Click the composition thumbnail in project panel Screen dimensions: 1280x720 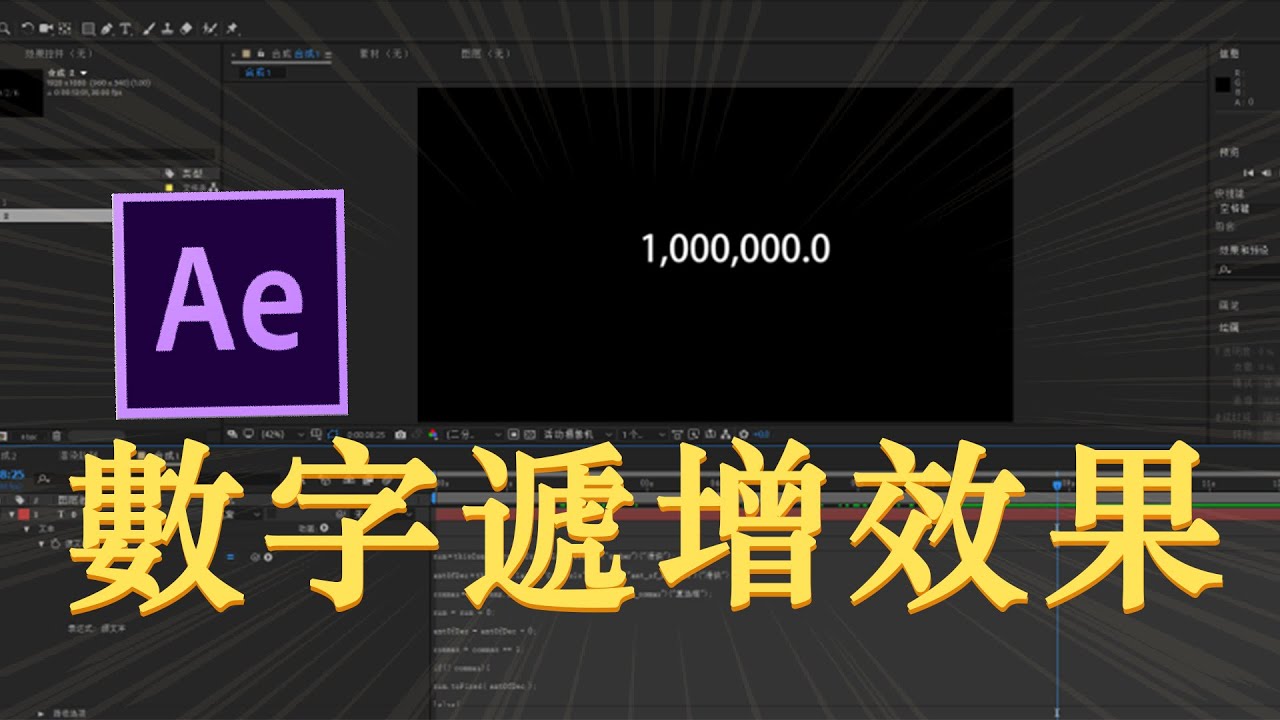(20, 92)
